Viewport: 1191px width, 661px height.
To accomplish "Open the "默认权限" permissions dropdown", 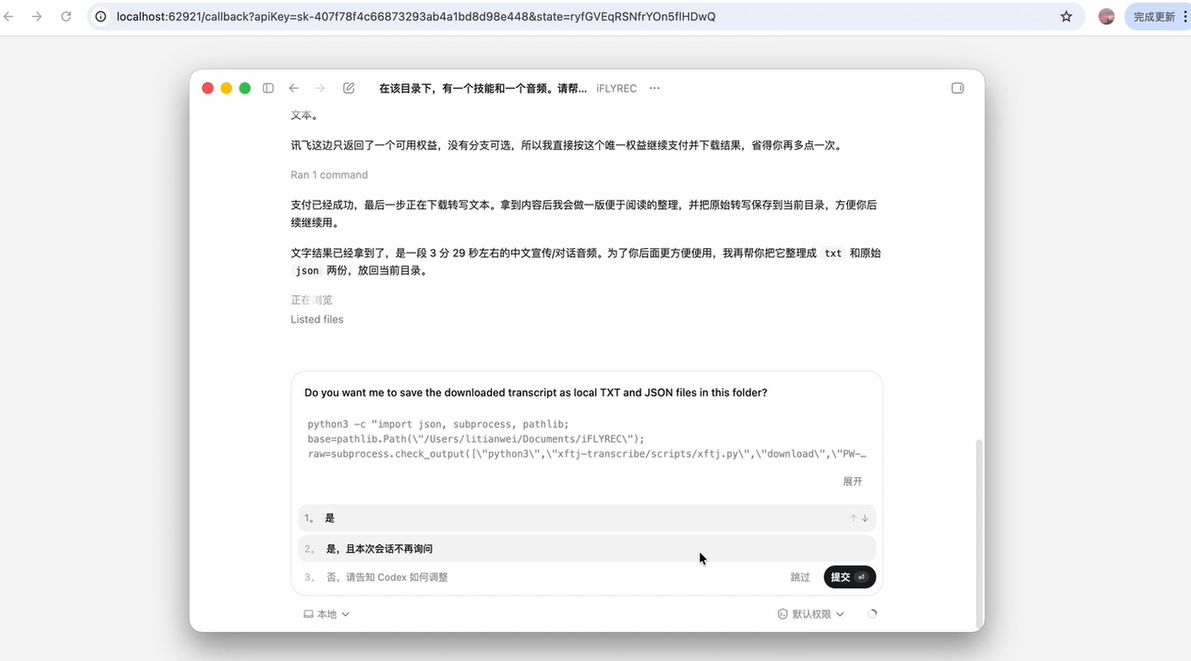I will pyautogui.click(x=810, y=614).
